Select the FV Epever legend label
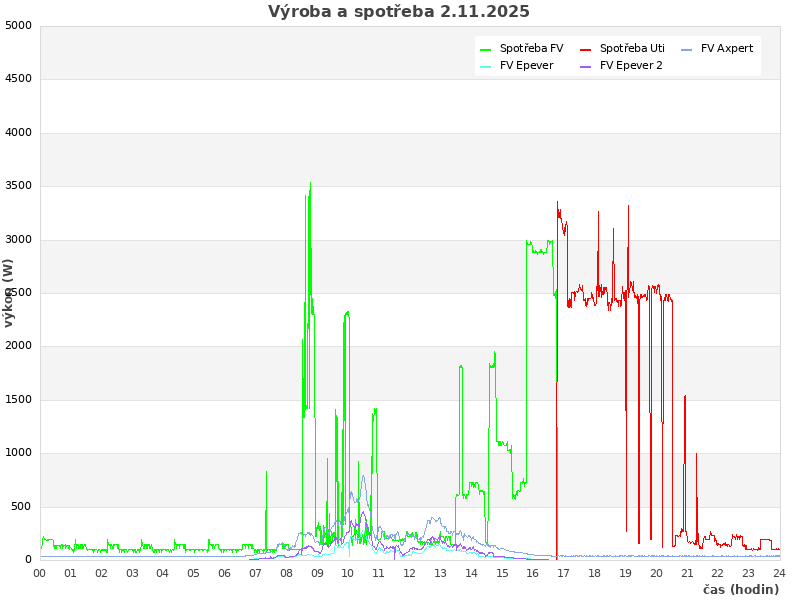 tap(526, 66)
